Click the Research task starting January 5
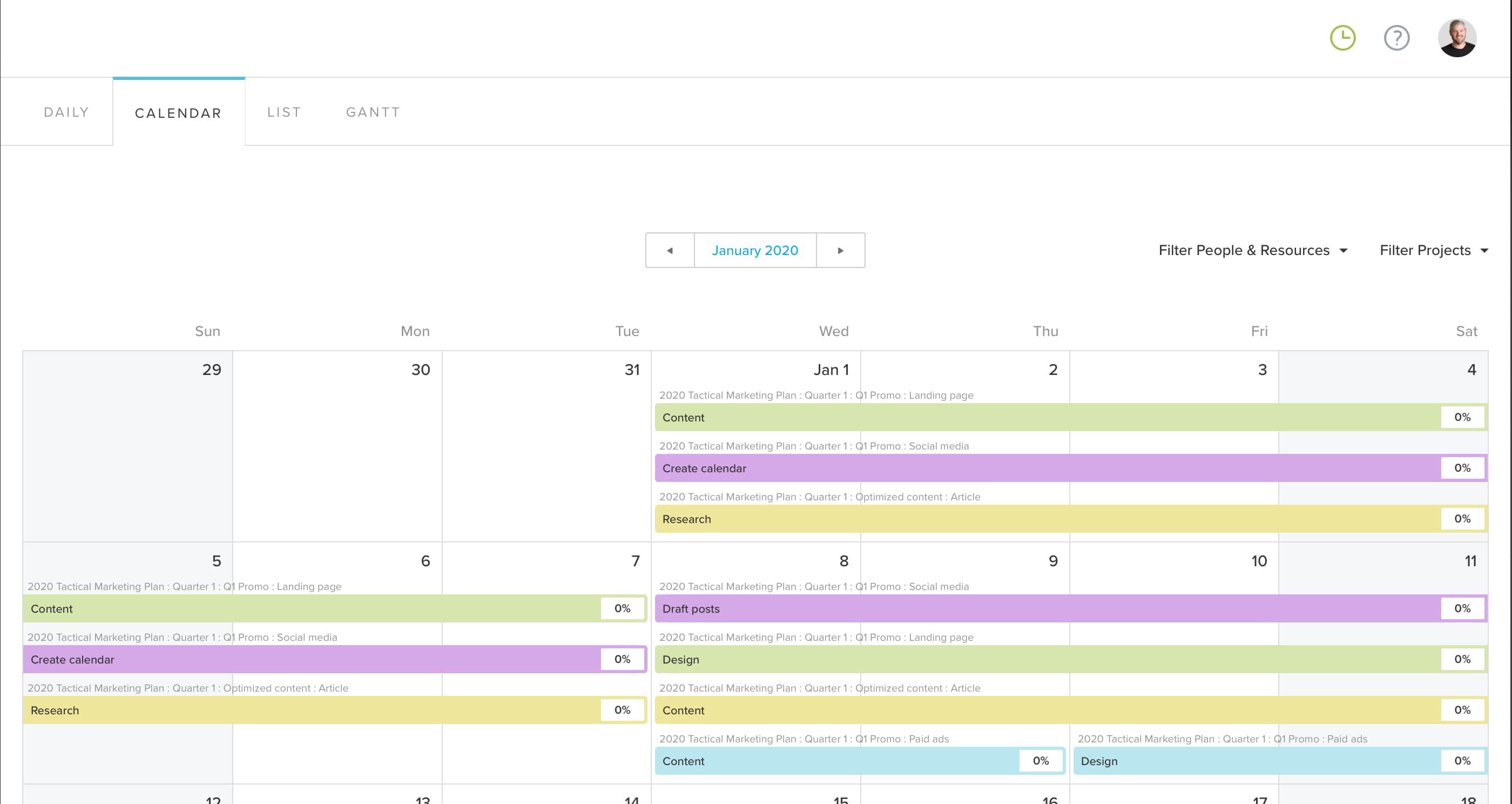Image resolution: width=1512 pixels, height=804 pixels. (x=235, y=709)
